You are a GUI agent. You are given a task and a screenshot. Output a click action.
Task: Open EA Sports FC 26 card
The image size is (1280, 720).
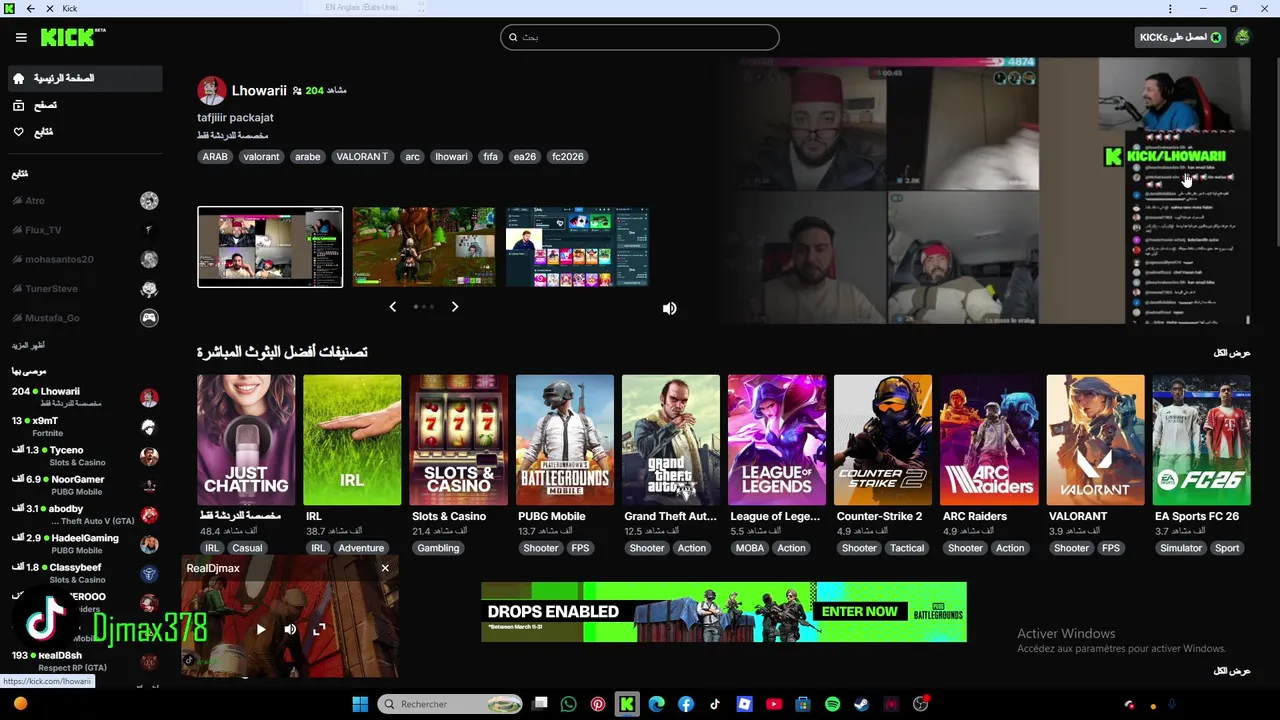pos(1202,440)
